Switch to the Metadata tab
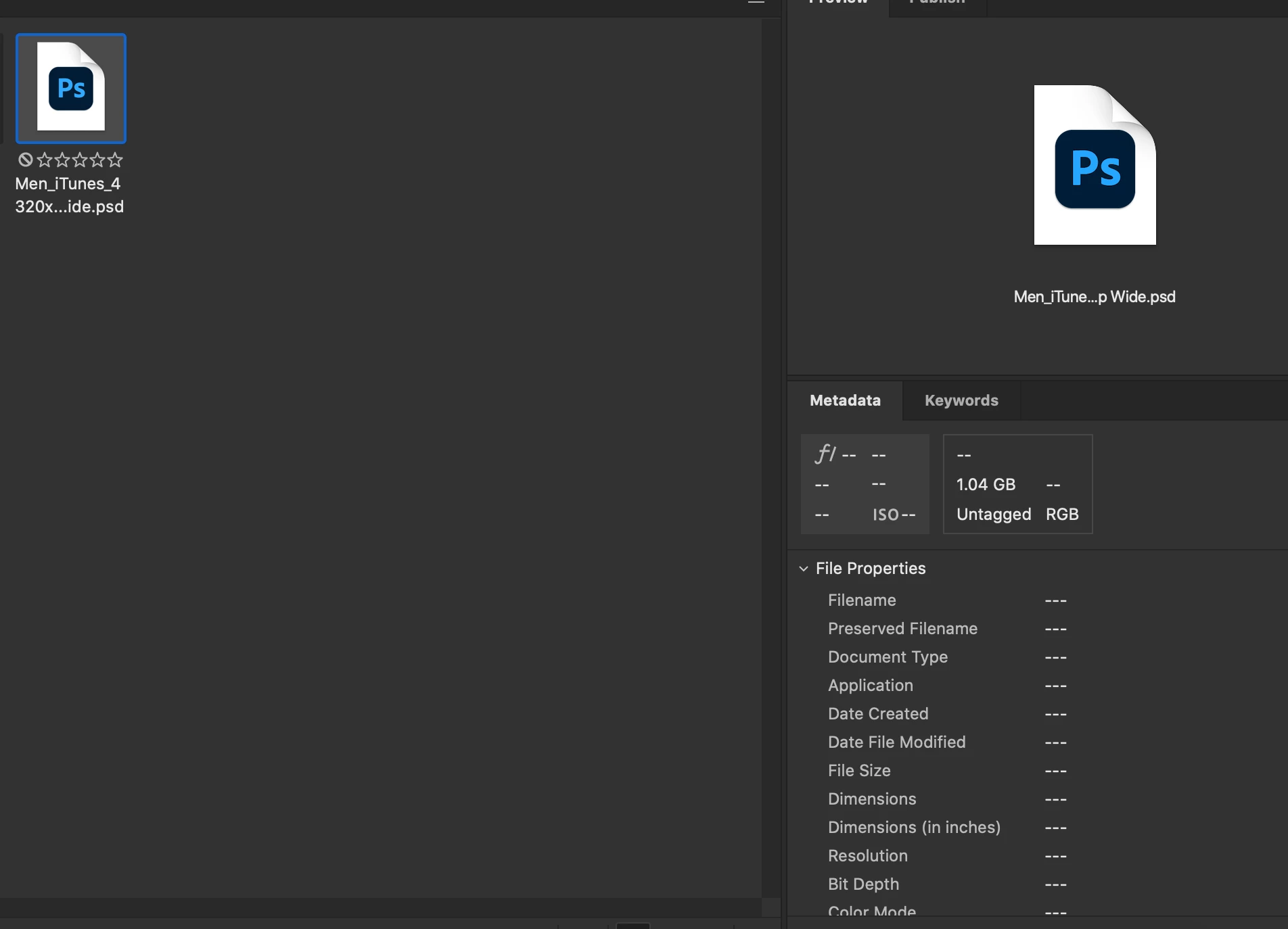This screenshot has width=1288, height=929. (x=845, y=400)
